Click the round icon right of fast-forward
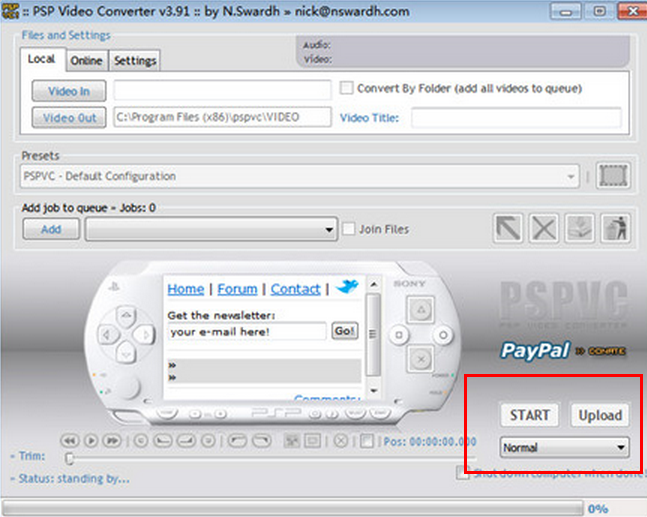This screenshot has height=517, width=647. [x=140, y=441]
